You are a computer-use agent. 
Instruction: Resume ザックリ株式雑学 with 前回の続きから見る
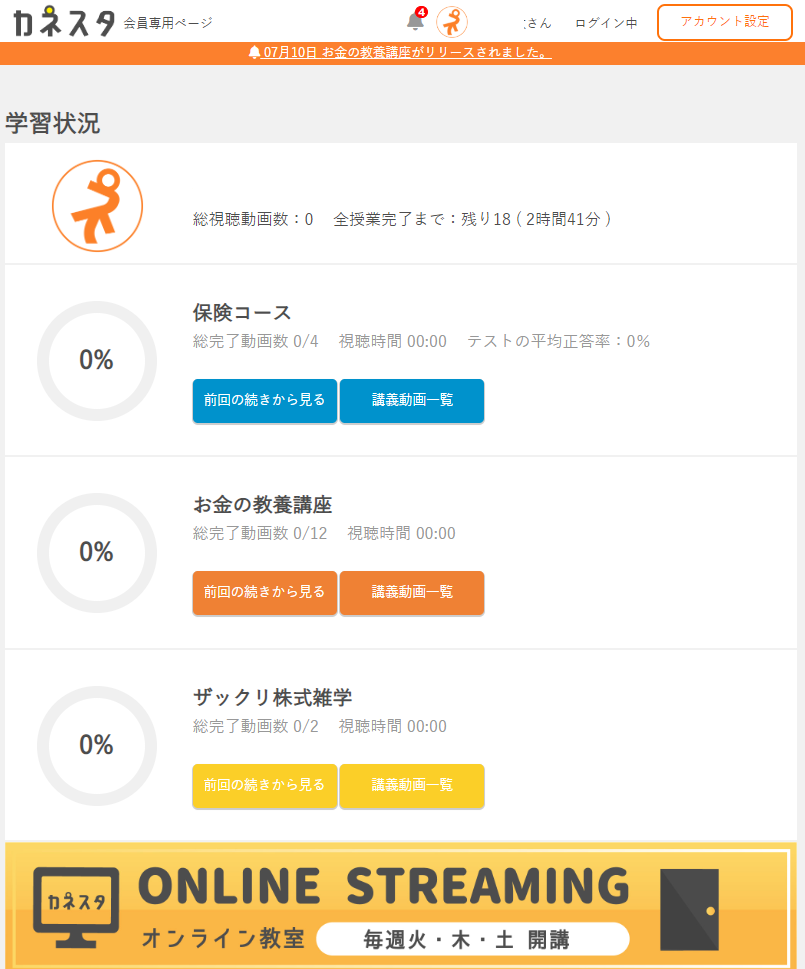tap(265, 785)
